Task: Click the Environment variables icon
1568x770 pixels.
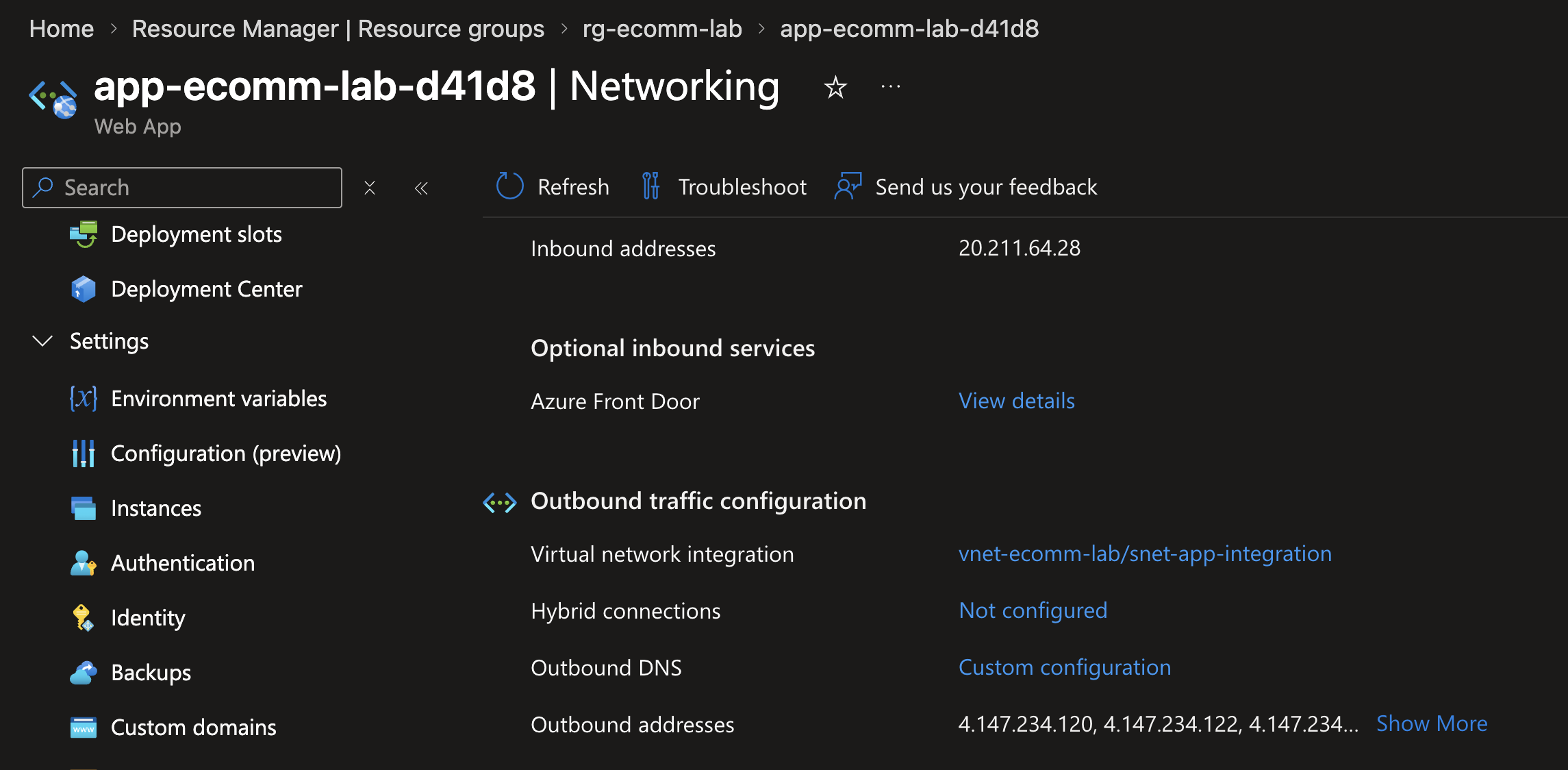Action: click(84, 399)
